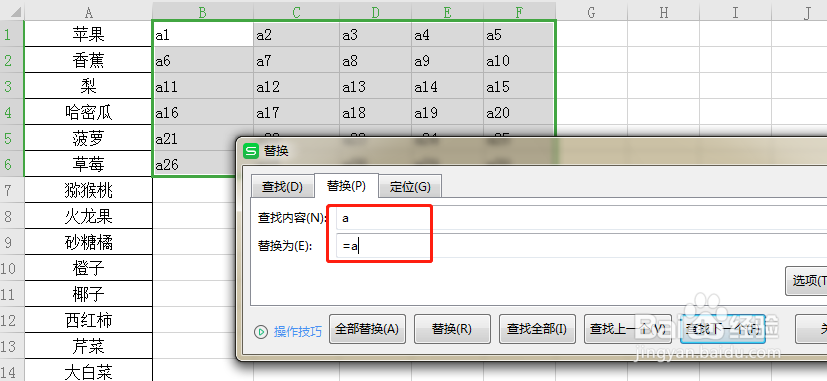Click cell containing a3

tap(376, 34)
